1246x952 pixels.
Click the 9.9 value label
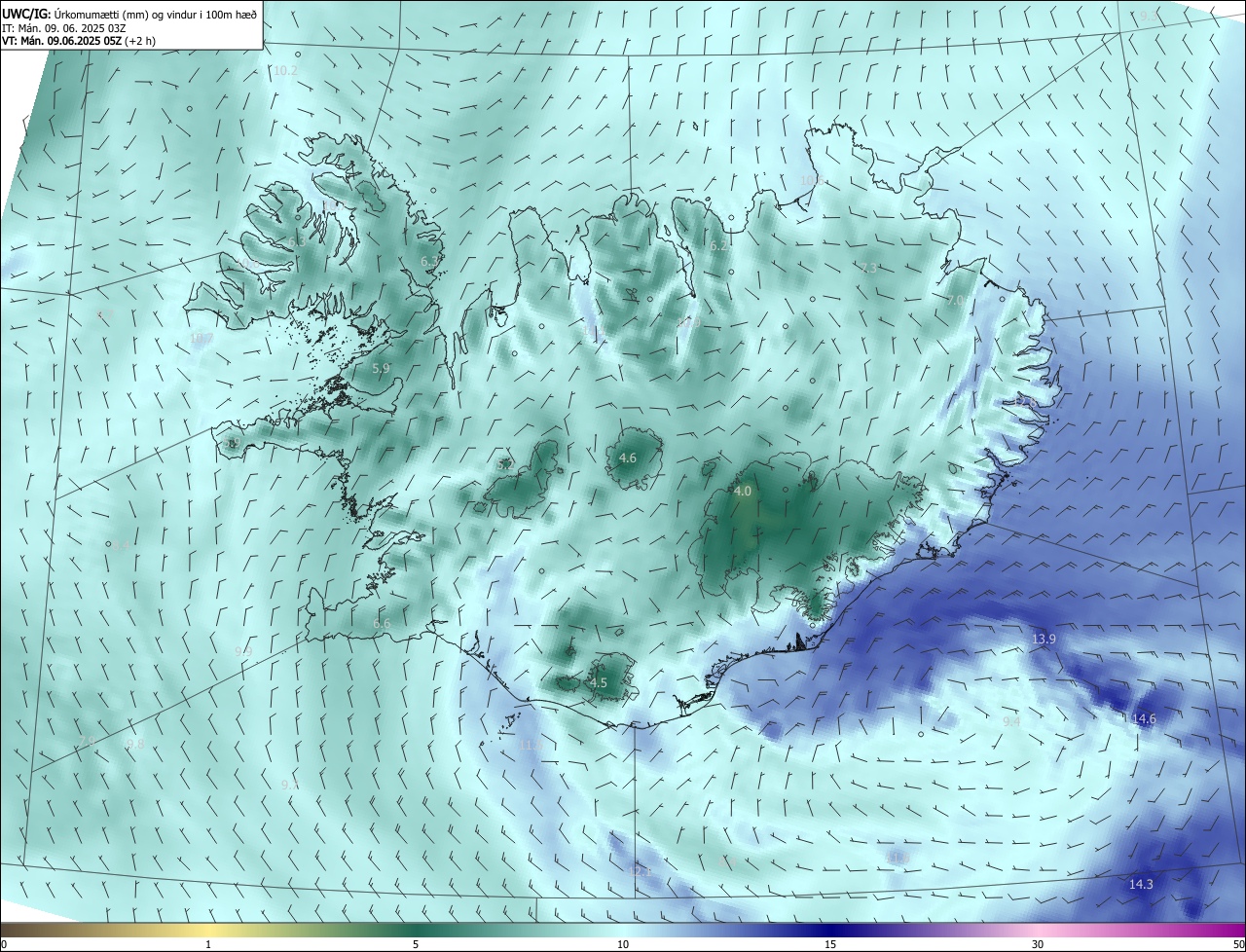coord(243,651)
